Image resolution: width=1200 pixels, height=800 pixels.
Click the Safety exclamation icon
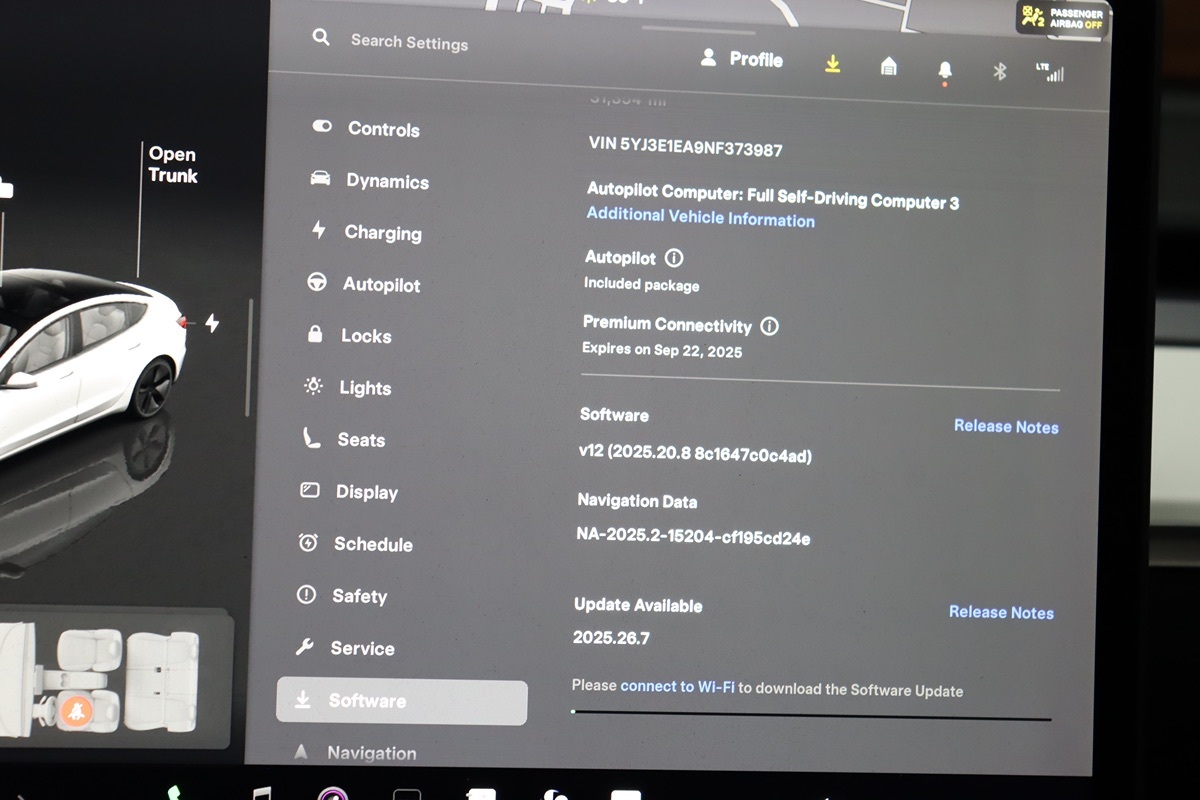coord(306,595)
